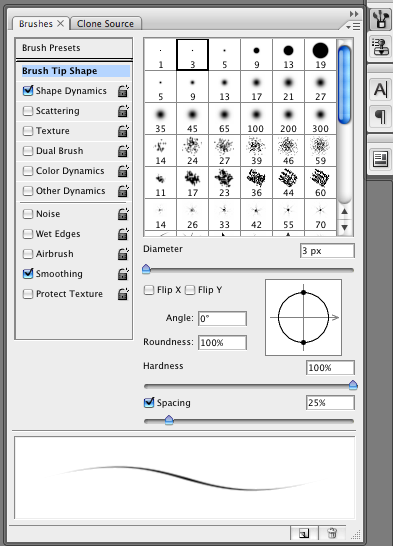Click the Hardness slider handle

[353, 385]
